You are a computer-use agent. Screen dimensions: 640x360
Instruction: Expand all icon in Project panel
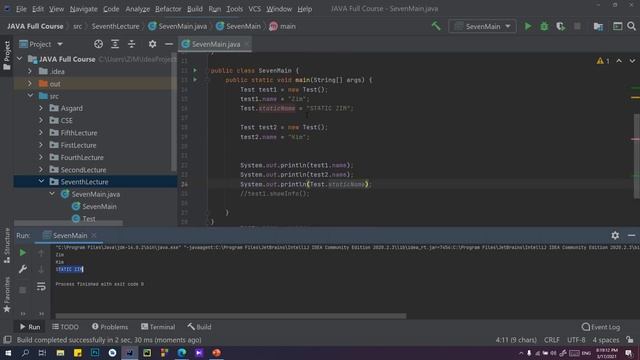[x=115, y=44]
